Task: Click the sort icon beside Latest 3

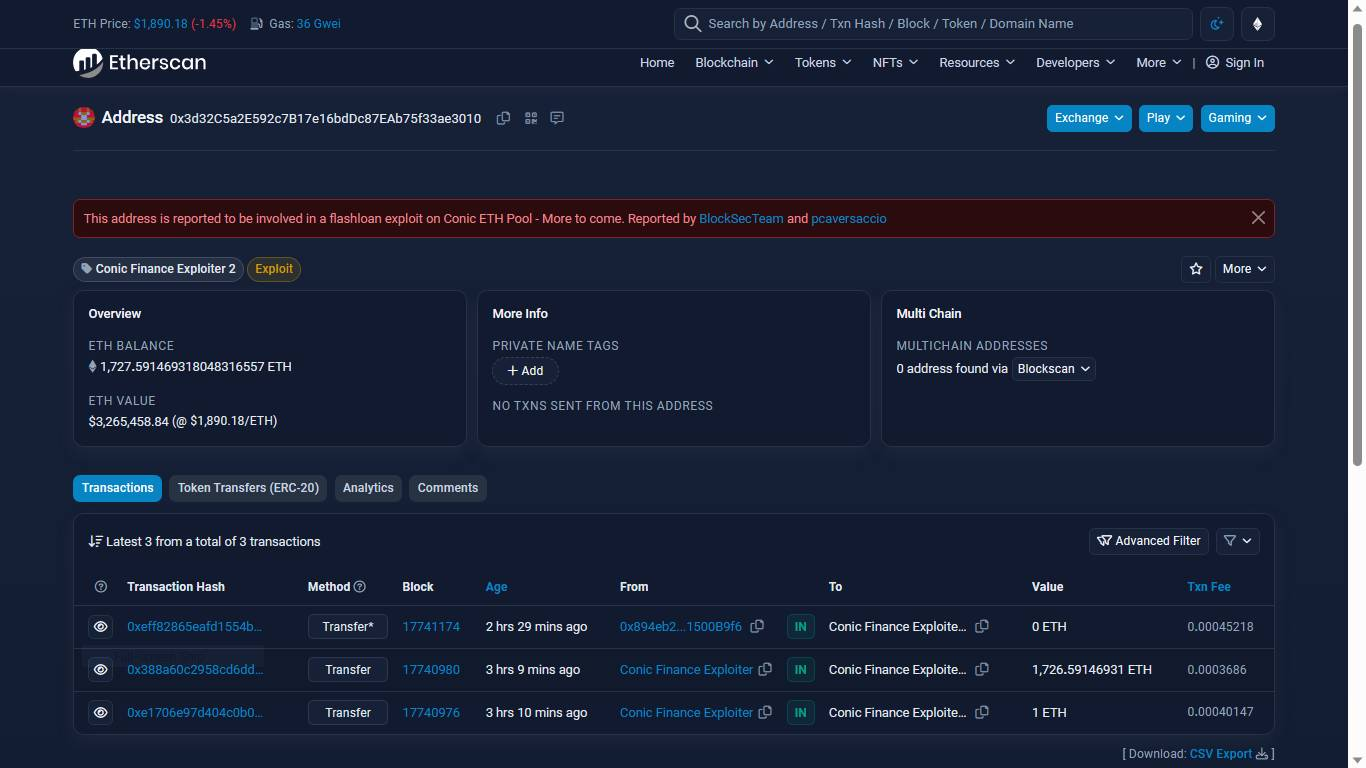Action: click(95, 542)
